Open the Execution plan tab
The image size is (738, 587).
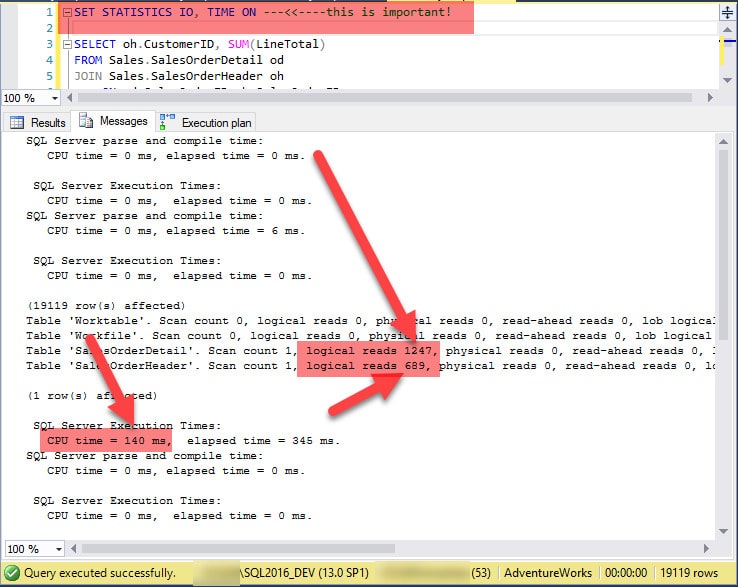pyautogui.click(x=206, y=122)
